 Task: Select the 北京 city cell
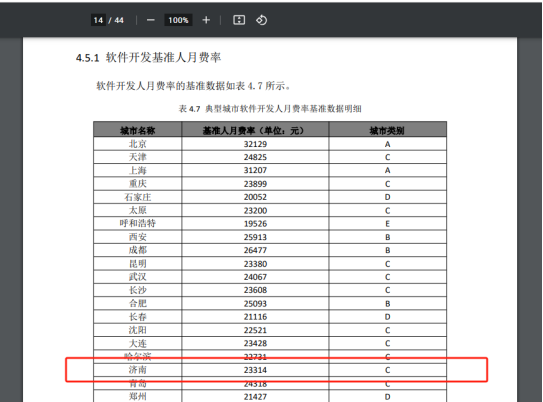[137, 144]
